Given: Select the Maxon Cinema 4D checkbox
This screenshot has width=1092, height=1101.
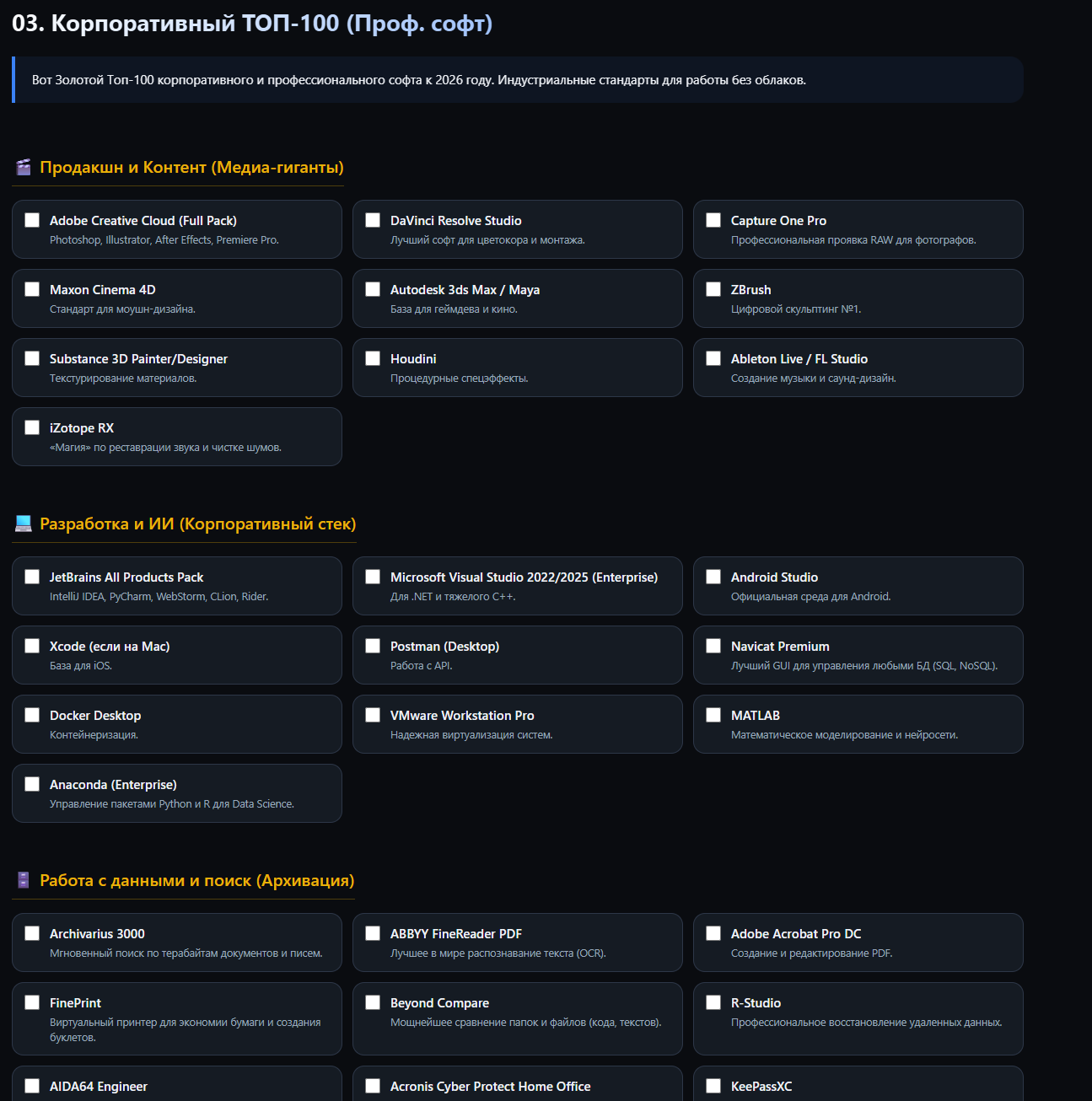Looking at the screenshot, I should tap(32, 289).
